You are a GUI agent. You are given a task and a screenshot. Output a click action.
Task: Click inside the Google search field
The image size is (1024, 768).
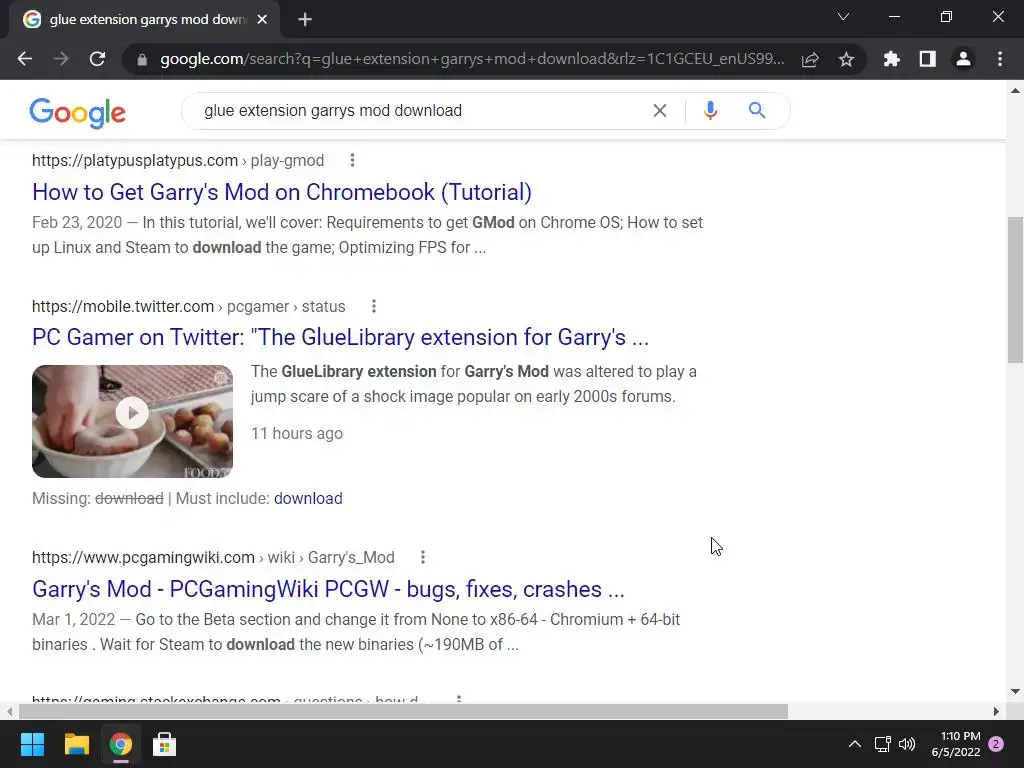click(x=418, y=110)
